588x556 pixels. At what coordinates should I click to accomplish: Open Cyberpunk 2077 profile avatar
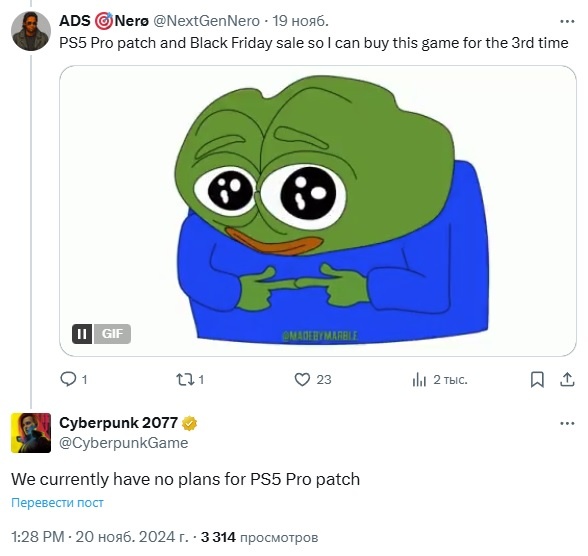[x=31, y=433]
